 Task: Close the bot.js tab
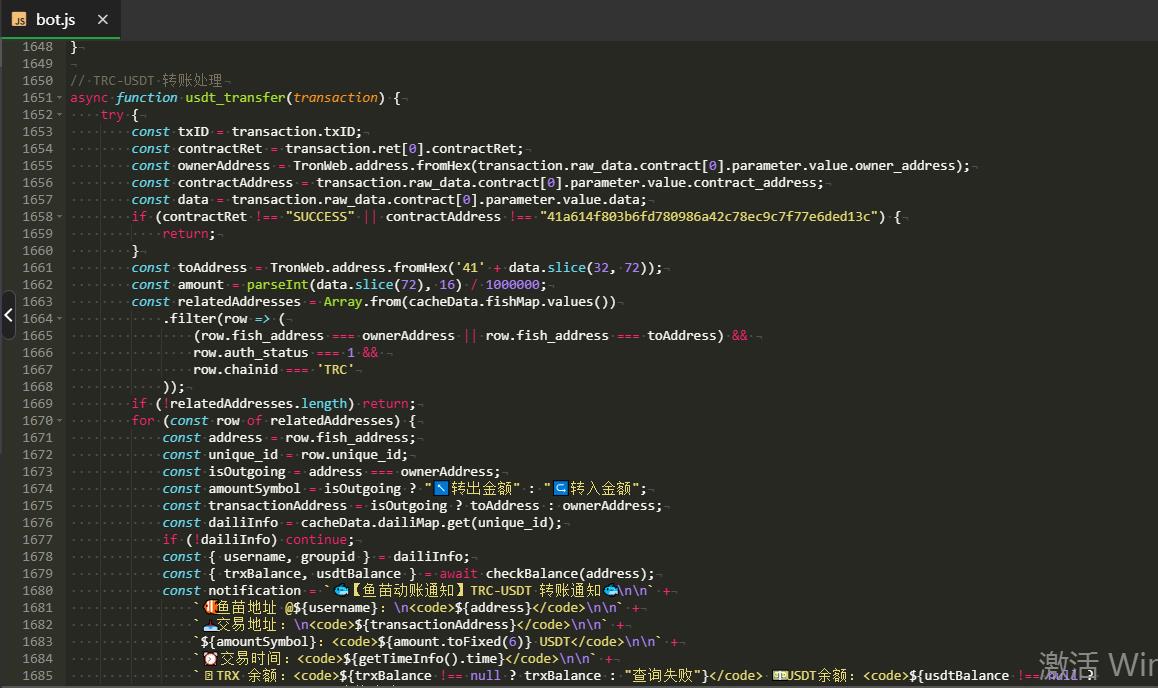tap(103, 19)
